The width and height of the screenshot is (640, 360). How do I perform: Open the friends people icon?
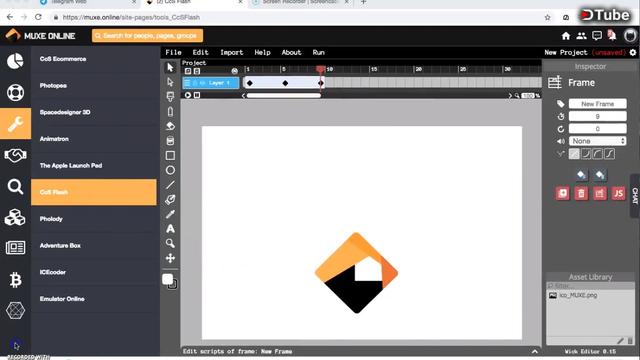pos(581,36)
